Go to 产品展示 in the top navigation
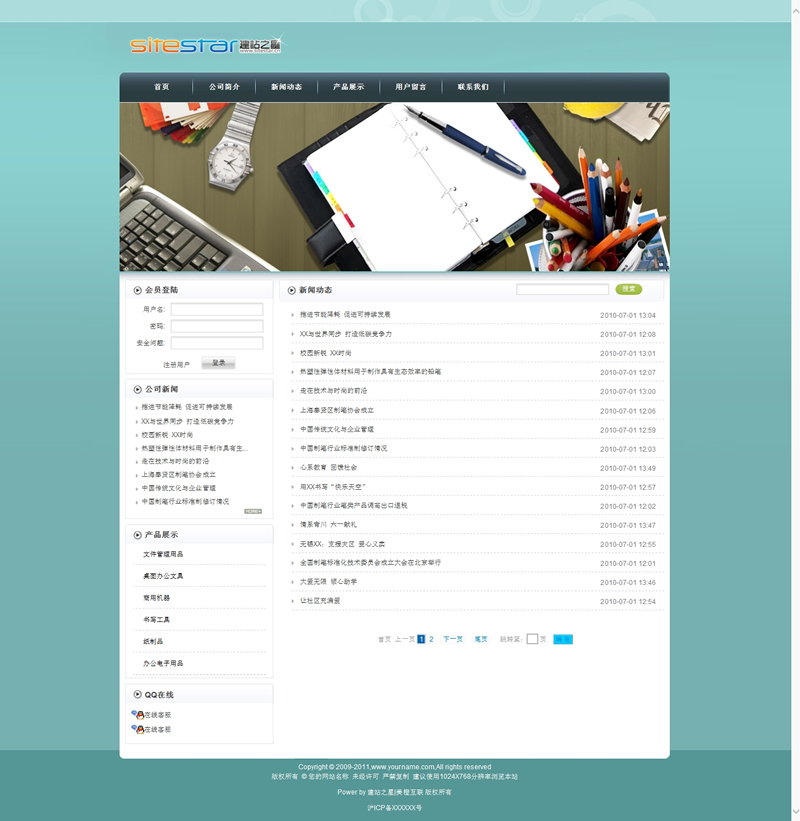Viewport: 800px width, 821px height. [x=348, y=87]
